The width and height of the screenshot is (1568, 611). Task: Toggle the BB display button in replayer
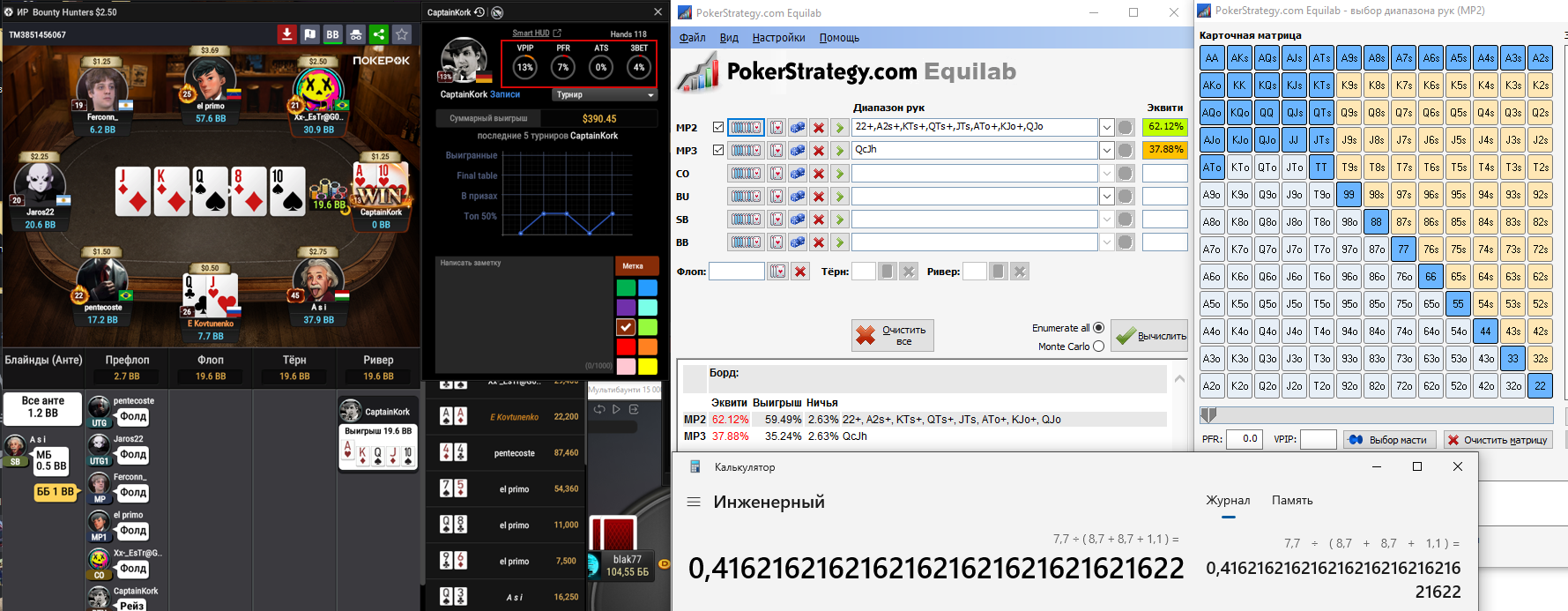[332, 34]
